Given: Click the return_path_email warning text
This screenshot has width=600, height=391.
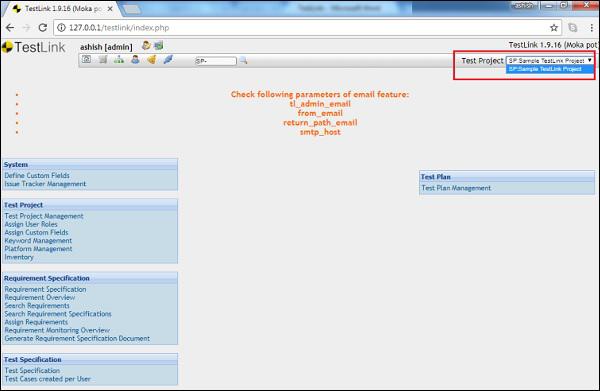Looking at the screenshot, I should [320, 122].
